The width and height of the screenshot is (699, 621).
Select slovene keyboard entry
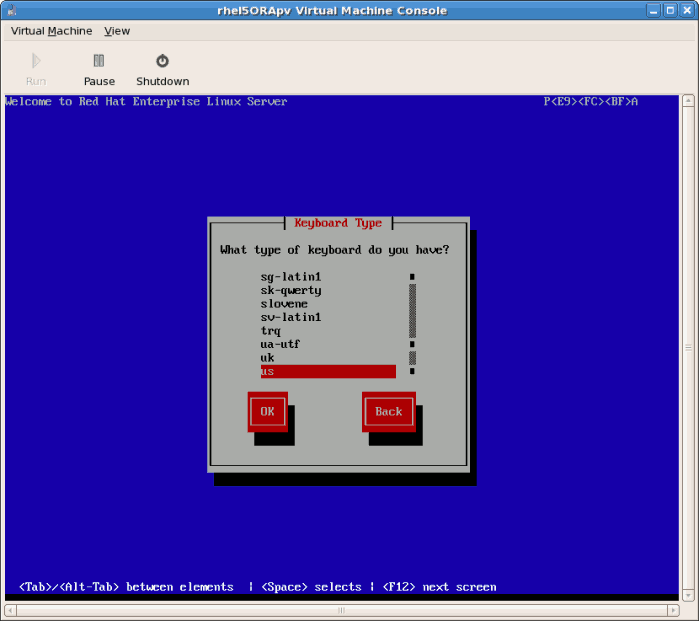click(x=285, y=304)
